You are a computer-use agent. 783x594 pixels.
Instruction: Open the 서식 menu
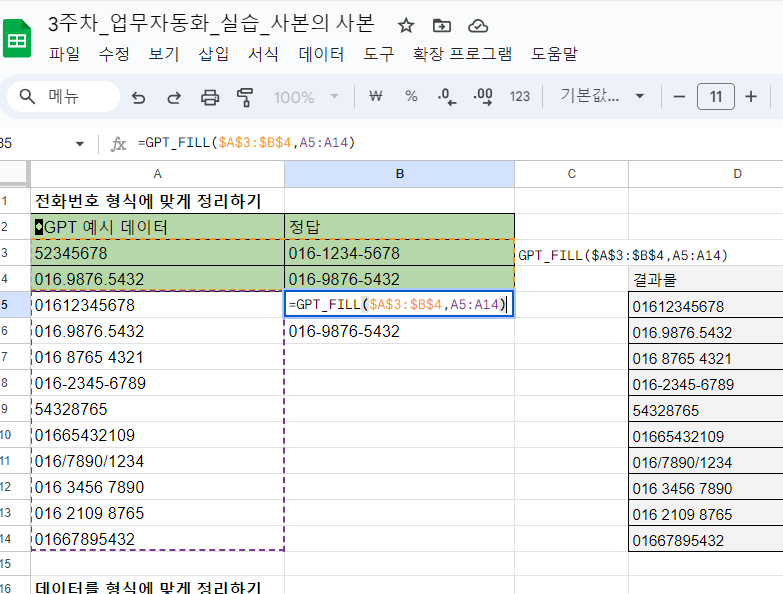click(264, 53)
